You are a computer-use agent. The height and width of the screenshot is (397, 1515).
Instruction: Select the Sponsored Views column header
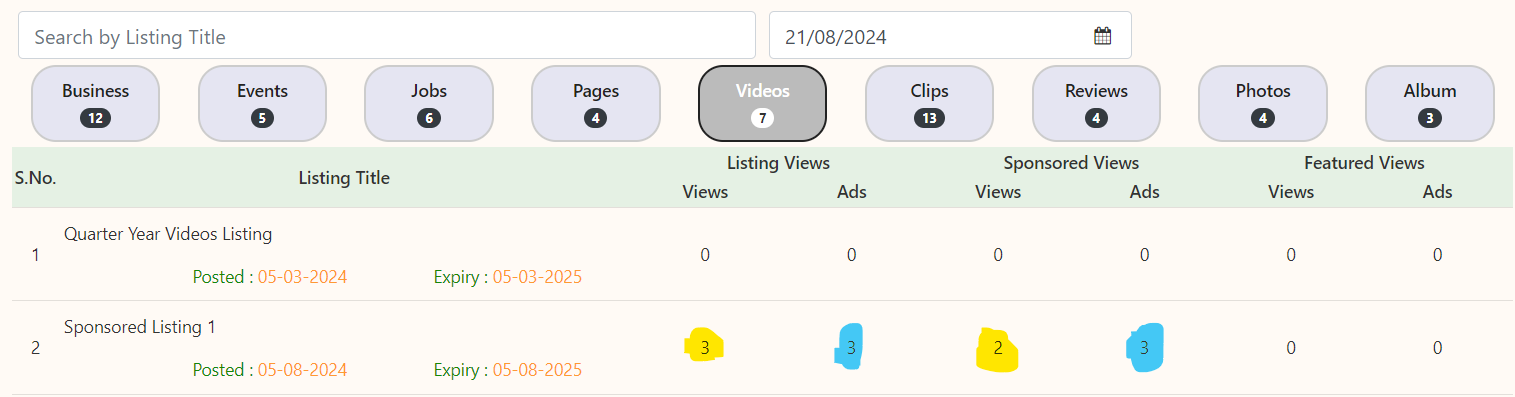point(1071,162)
